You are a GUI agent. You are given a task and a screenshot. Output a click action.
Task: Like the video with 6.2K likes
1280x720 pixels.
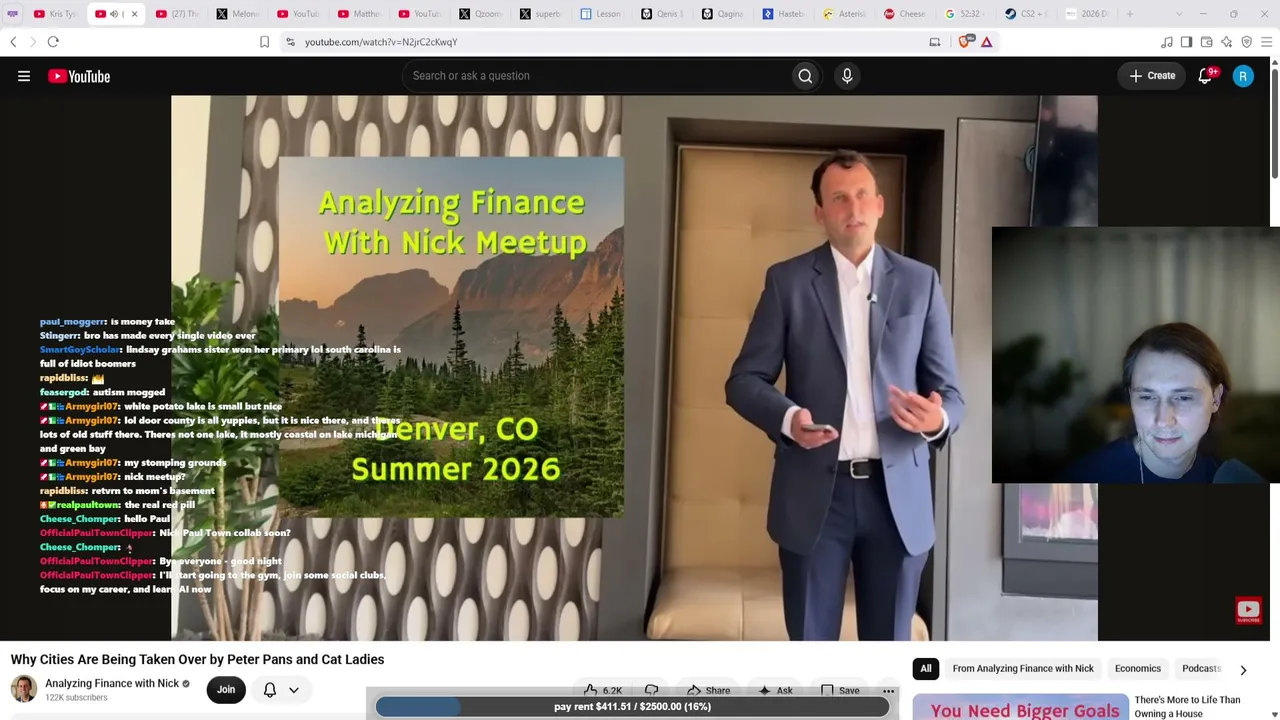[x=603, y=690]
